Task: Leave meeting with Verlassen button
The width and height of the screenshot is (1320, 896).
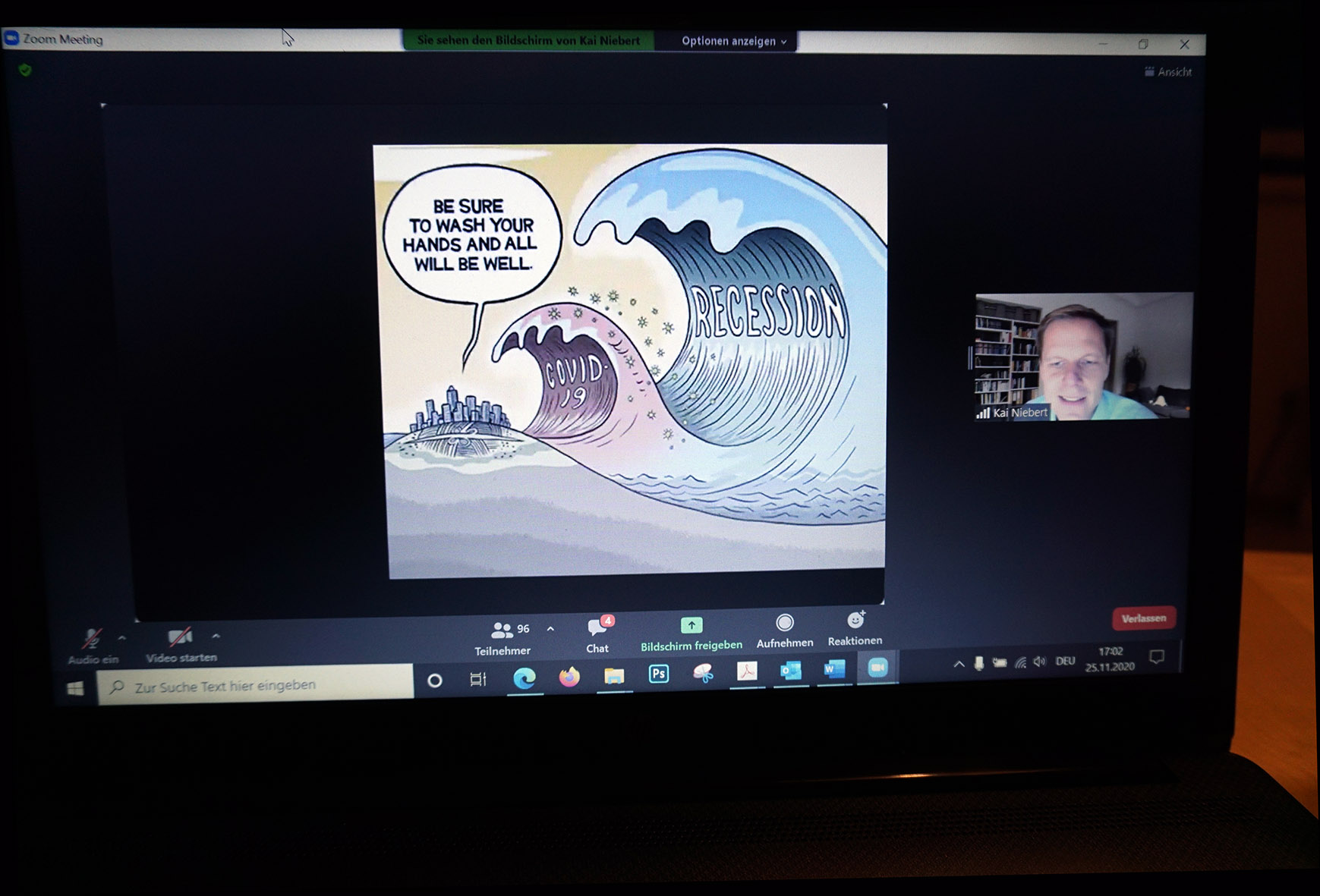Action: (x=1144, y=618)
